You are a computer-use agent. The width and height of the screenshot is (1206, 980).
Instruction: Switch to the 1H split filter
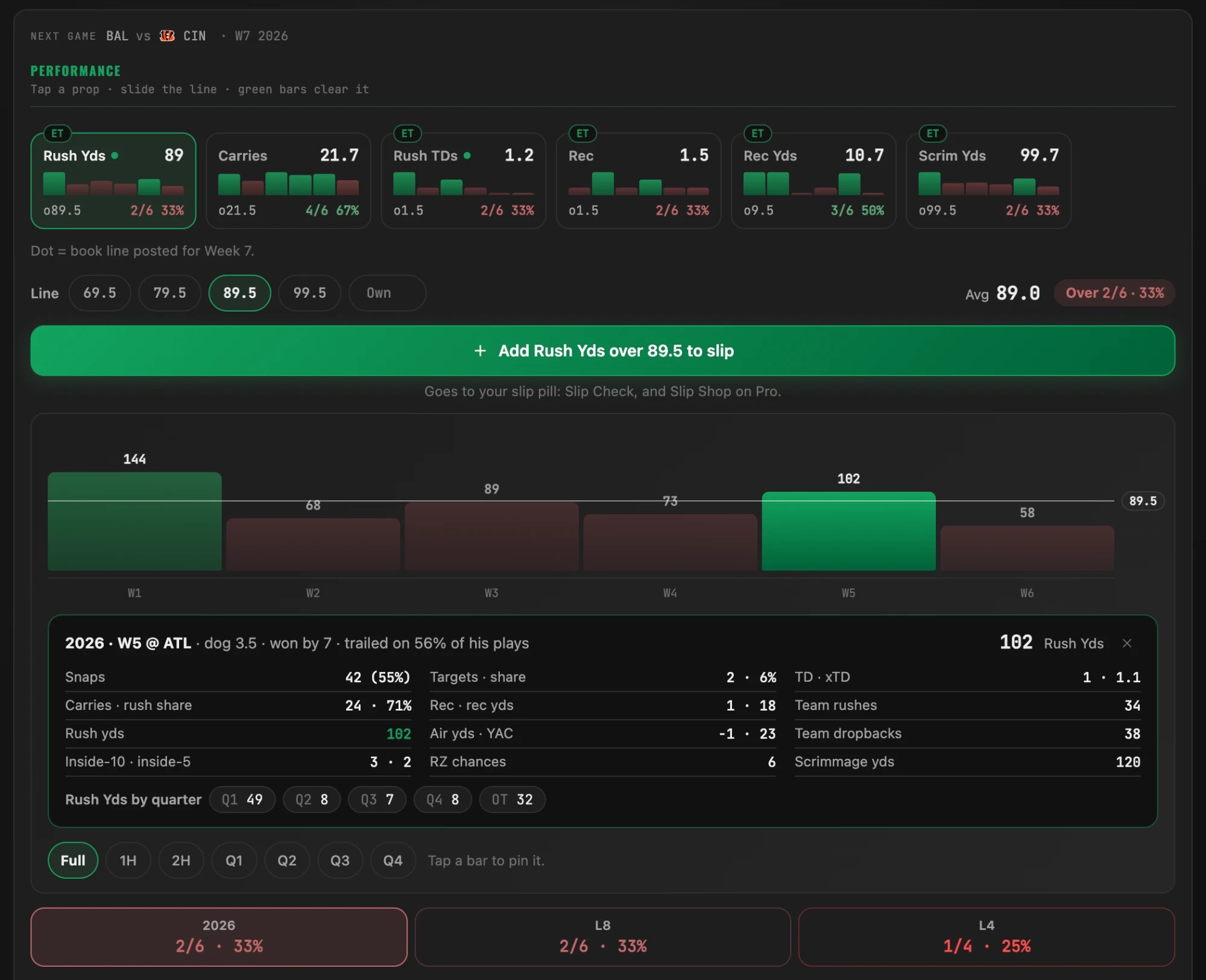[128, 861]
